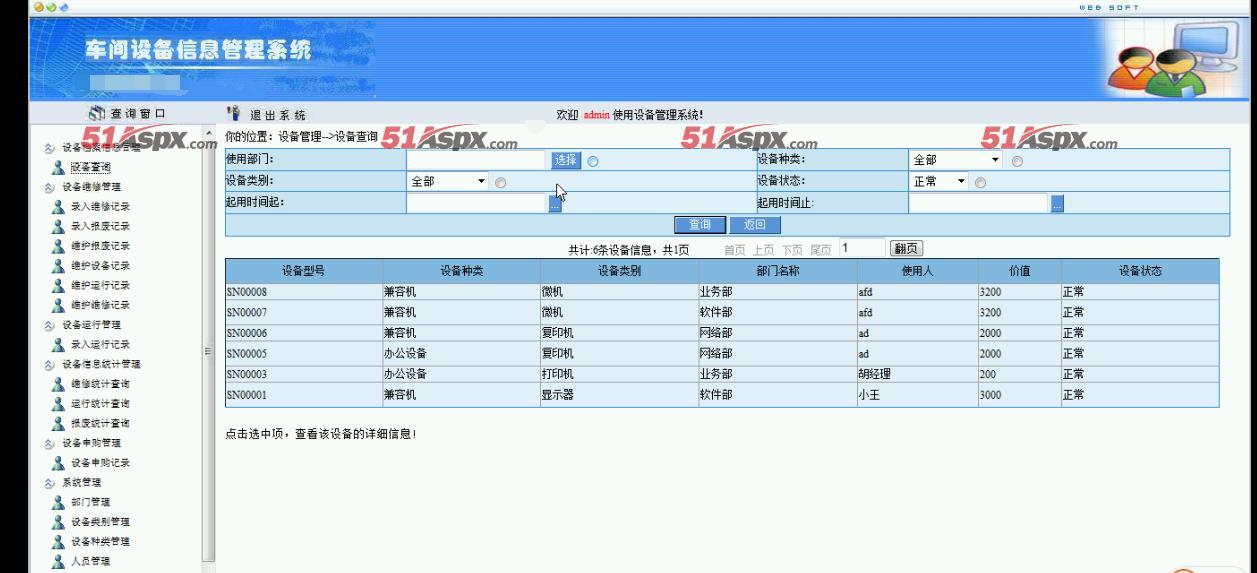Image resolution: width=1257 pixels, height=573 pixels.
Task: Open date picker icon for 起用时间止
Action: click(1057, 204)
